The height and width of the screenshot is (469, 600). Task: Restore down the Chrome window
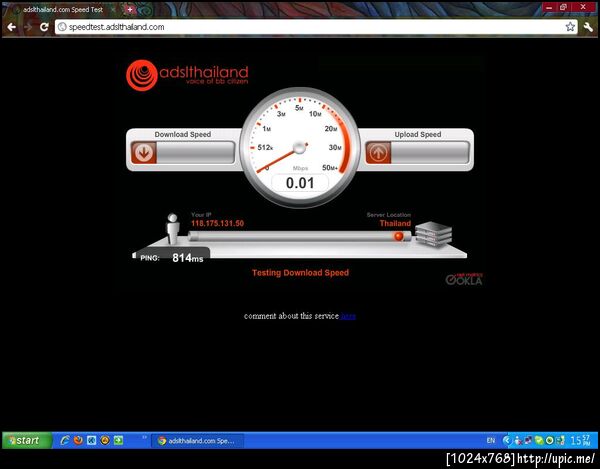[563, 7]
